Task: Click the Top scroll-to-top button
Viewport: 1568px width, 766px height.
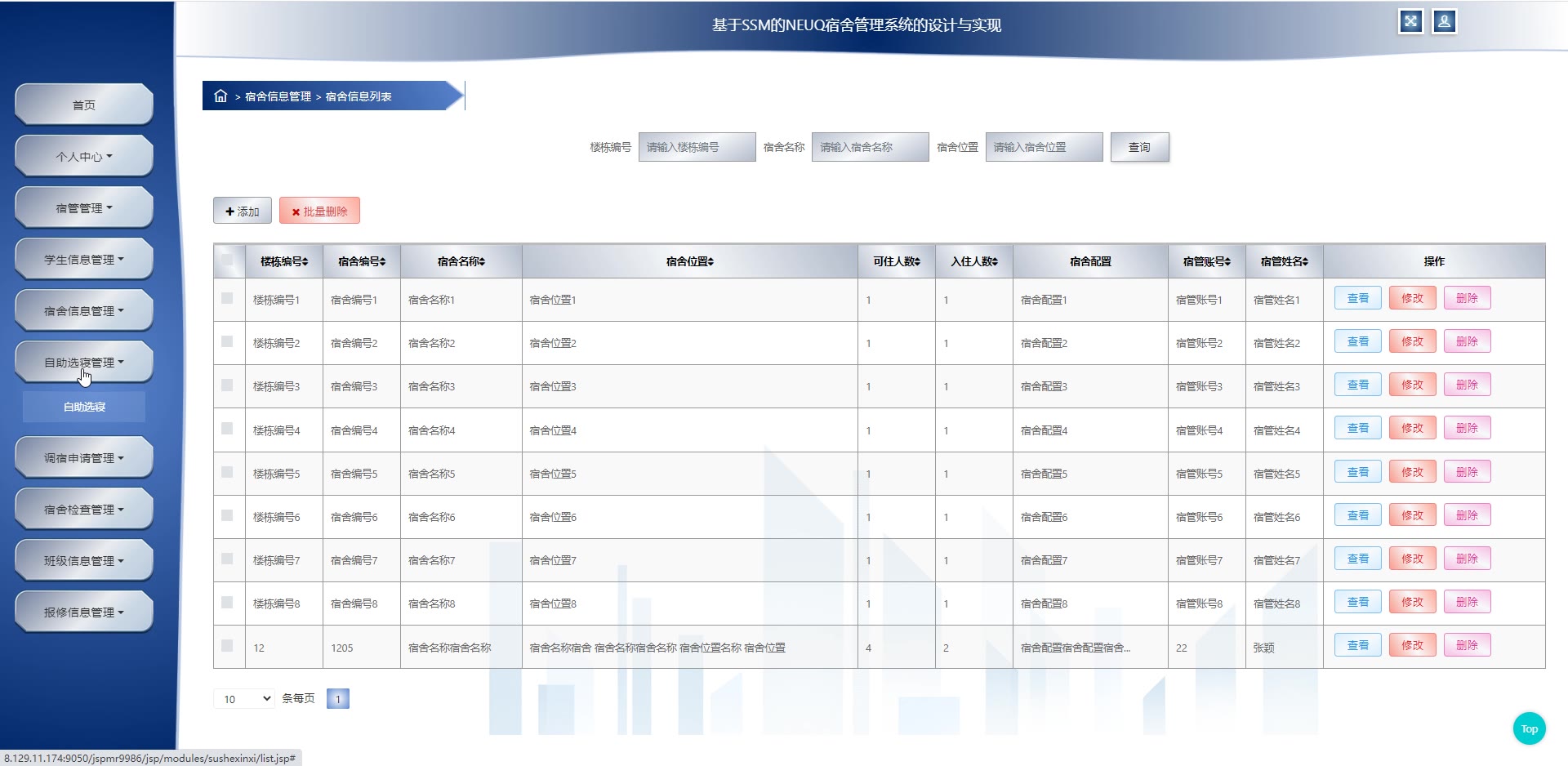Action: pos(1529,728)
